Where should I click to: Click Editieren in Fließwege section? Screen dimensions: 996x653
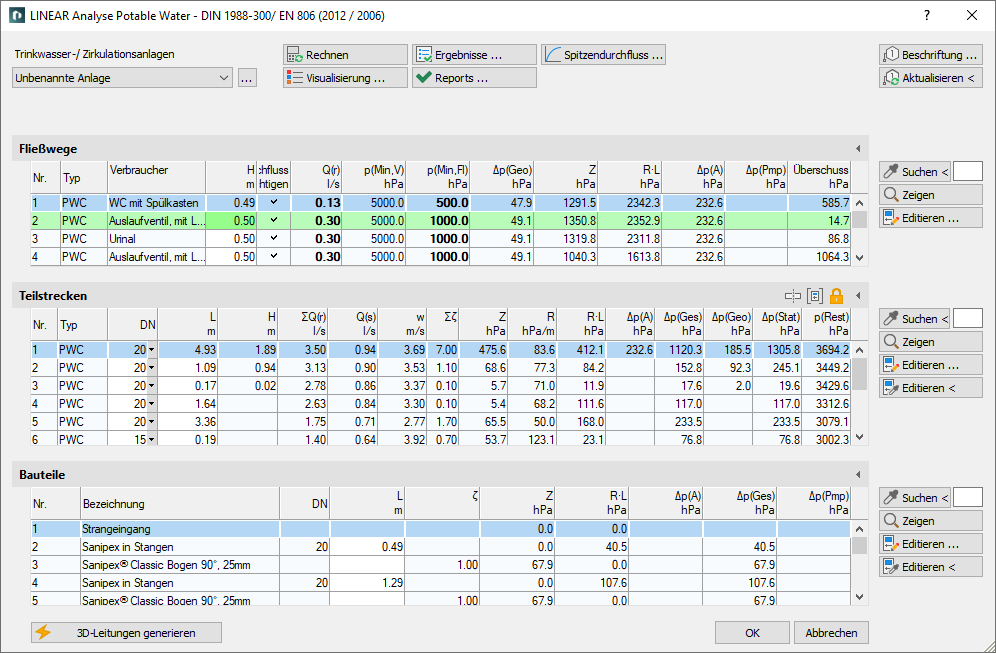931,217
